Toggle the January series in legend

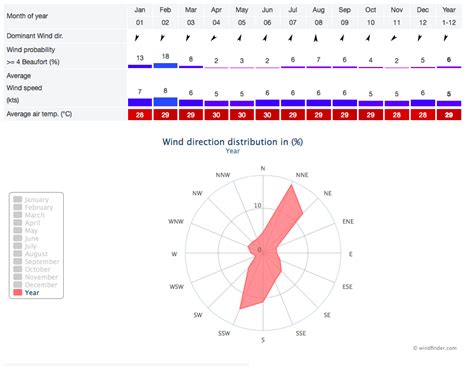pyautogui.click(x=31, y=199)
